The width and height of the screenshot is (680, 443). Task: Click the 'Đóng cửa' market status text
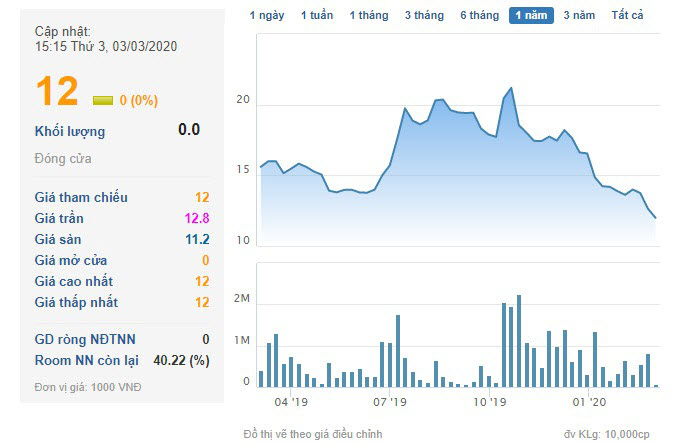(x=63, y=159)
